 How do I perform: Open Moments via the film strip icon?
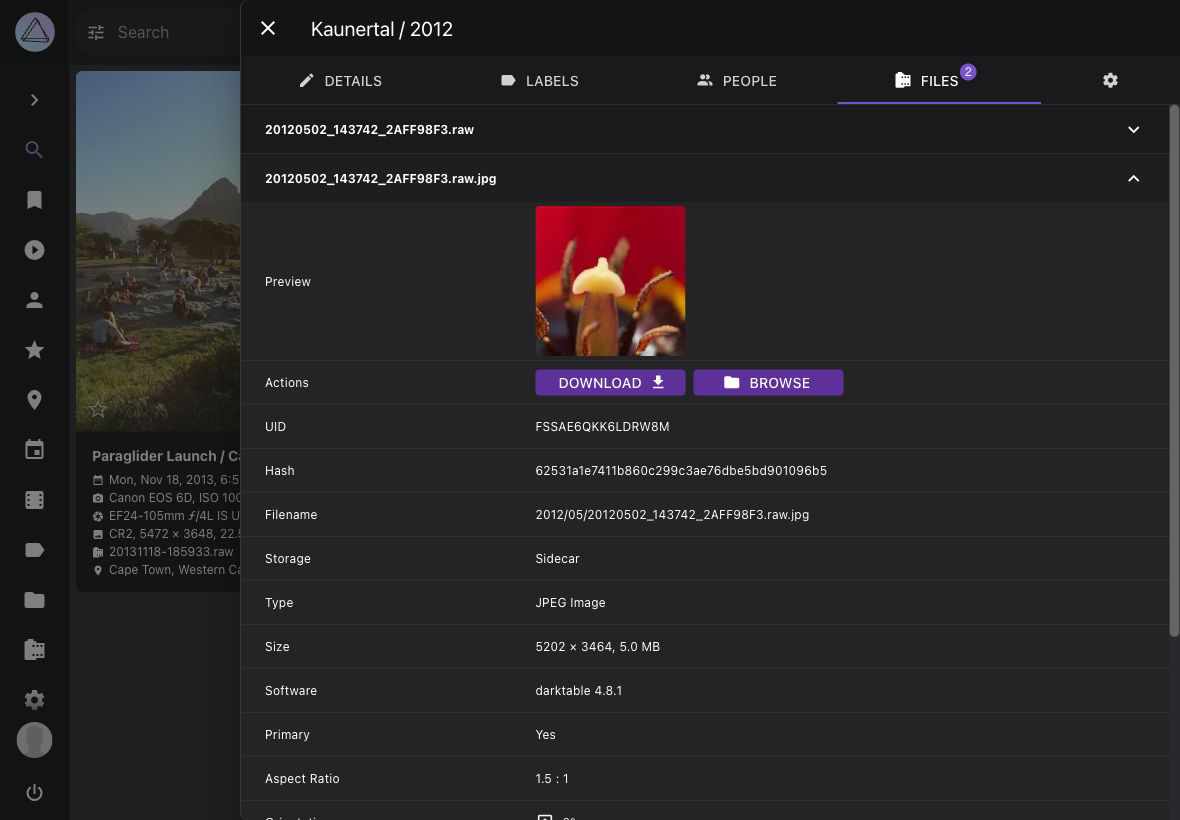(x=34, y=499)
